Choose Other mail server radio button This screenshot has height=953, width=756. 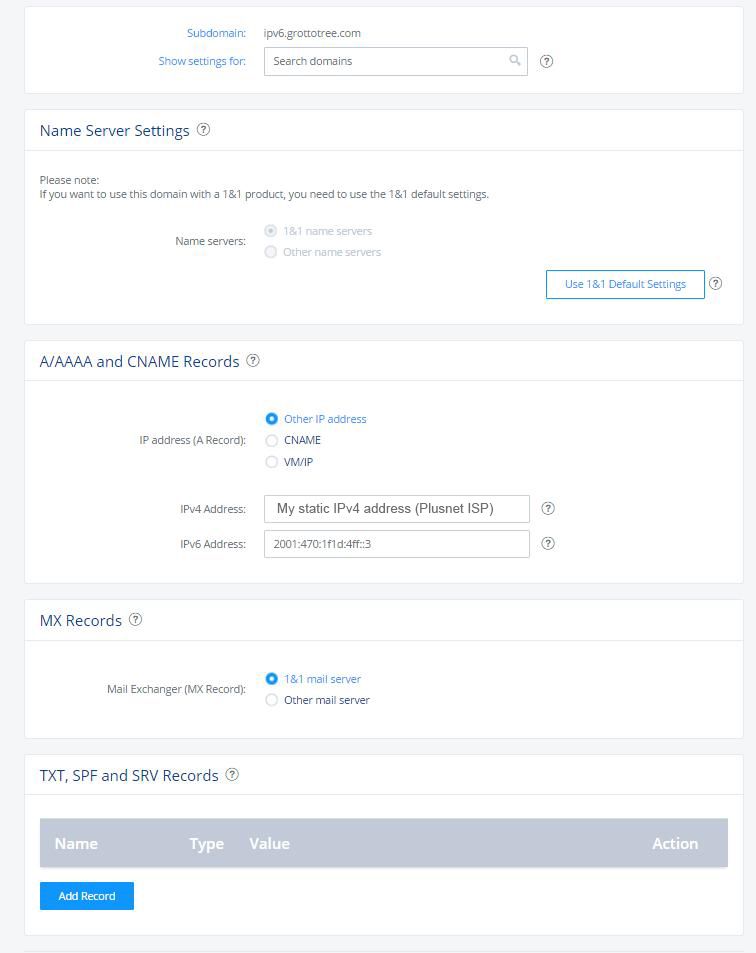click(272, 700)
